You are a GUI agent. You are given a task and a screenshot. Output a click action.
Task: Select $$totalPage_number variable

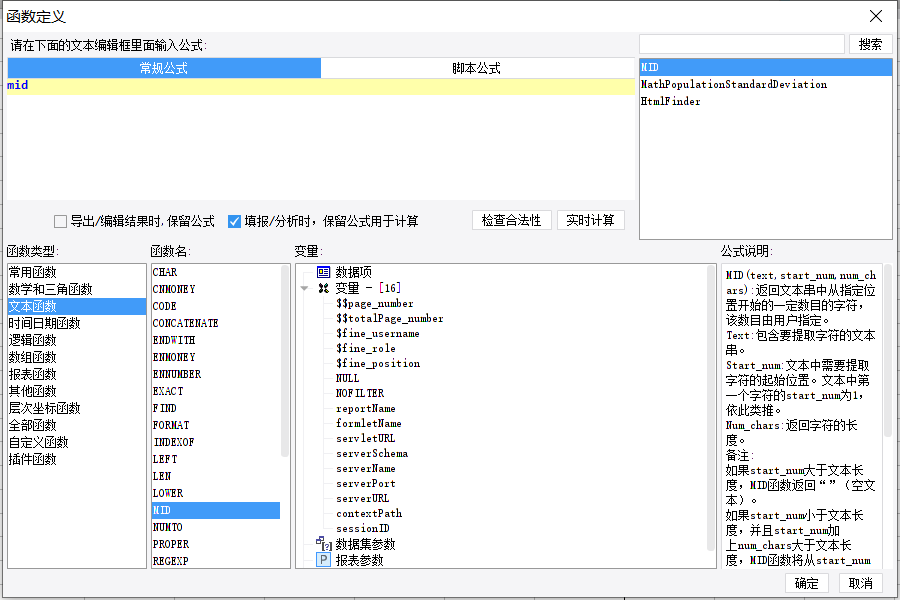tap(390, 319)
